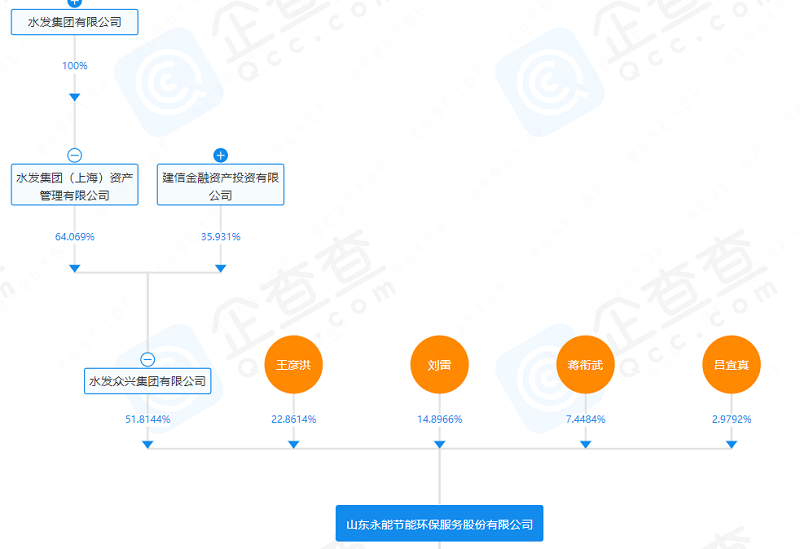This screenshot has height=549, width=800.
Task: Click the 7.4484% shareholding label
Action: 585,419
